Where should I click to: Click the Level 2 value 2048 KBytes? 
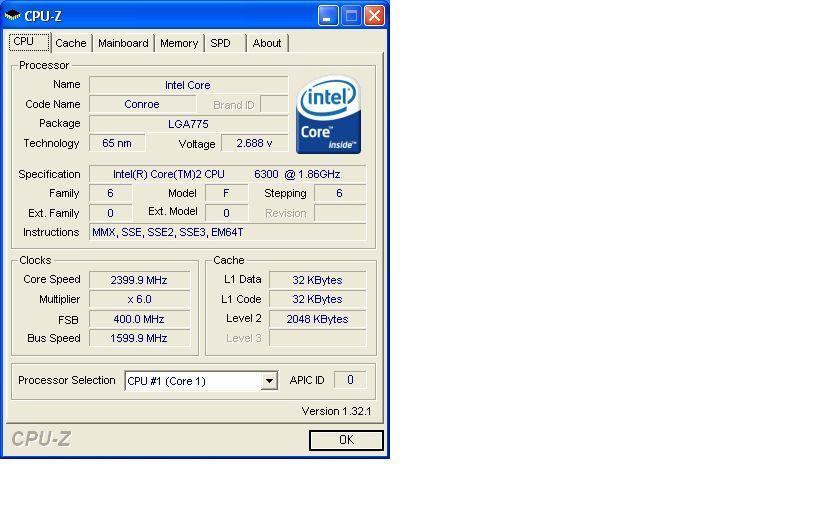(318, 319)
